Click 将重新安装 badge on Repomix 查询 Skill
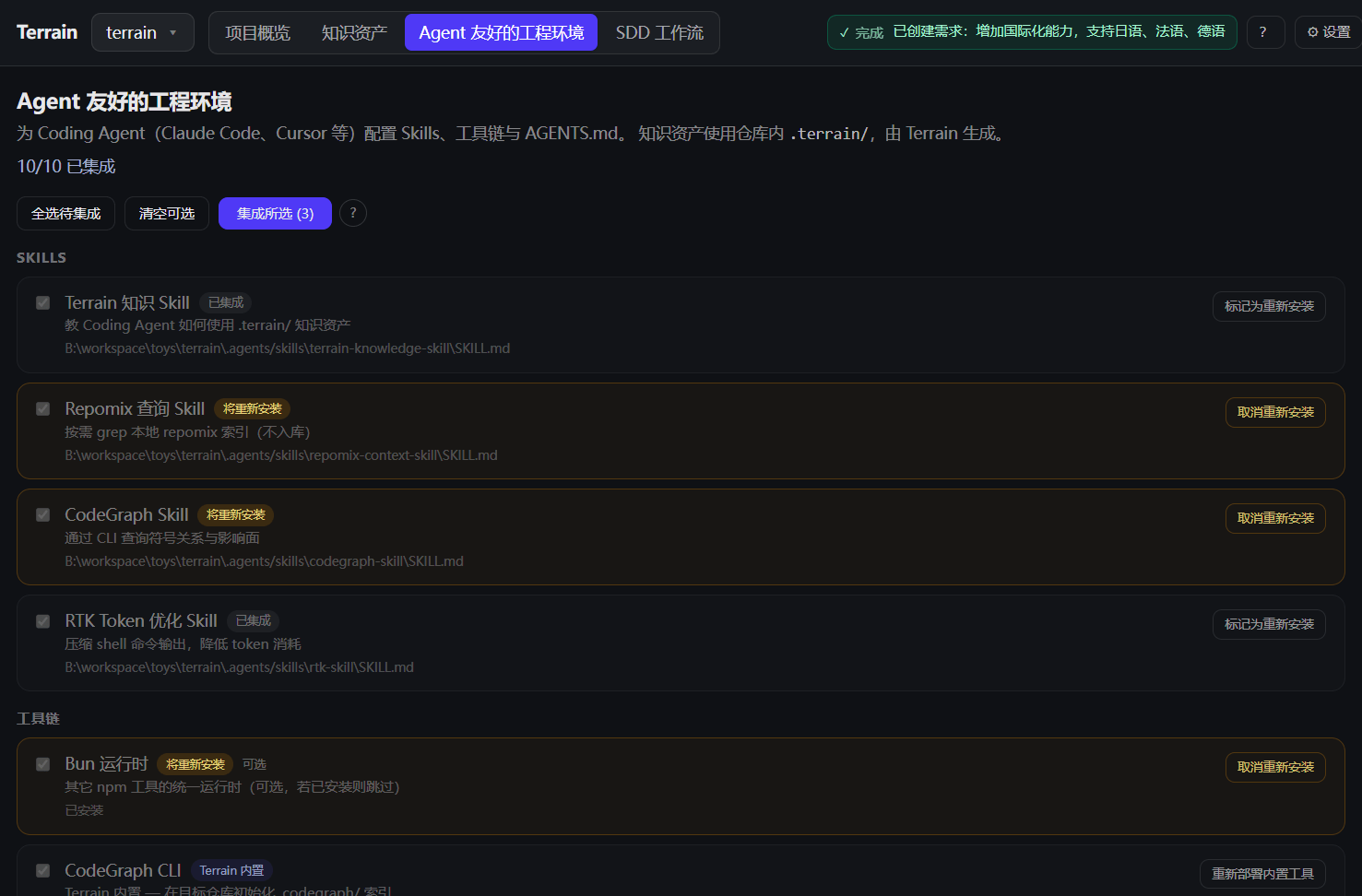 pyautogui.click(x=253, y=408)
